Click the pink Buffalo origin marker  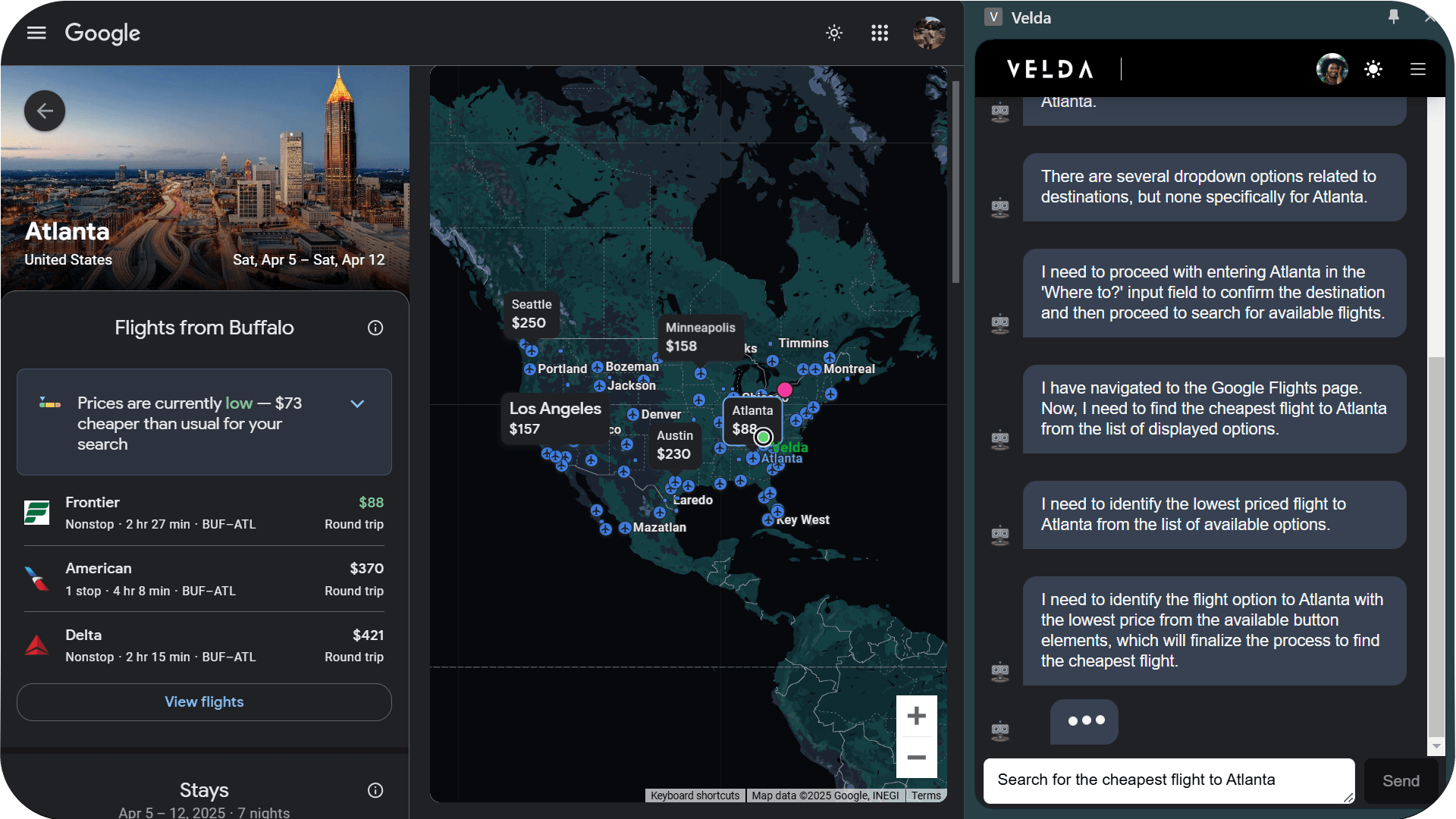click(785, 390)
